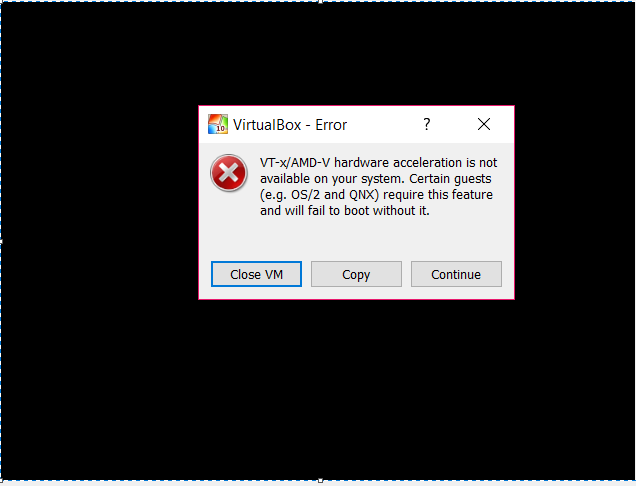636x489 pixels.
Task: Click the VirtualBox icon in dialog title bar
Action: tap(218, 124)
